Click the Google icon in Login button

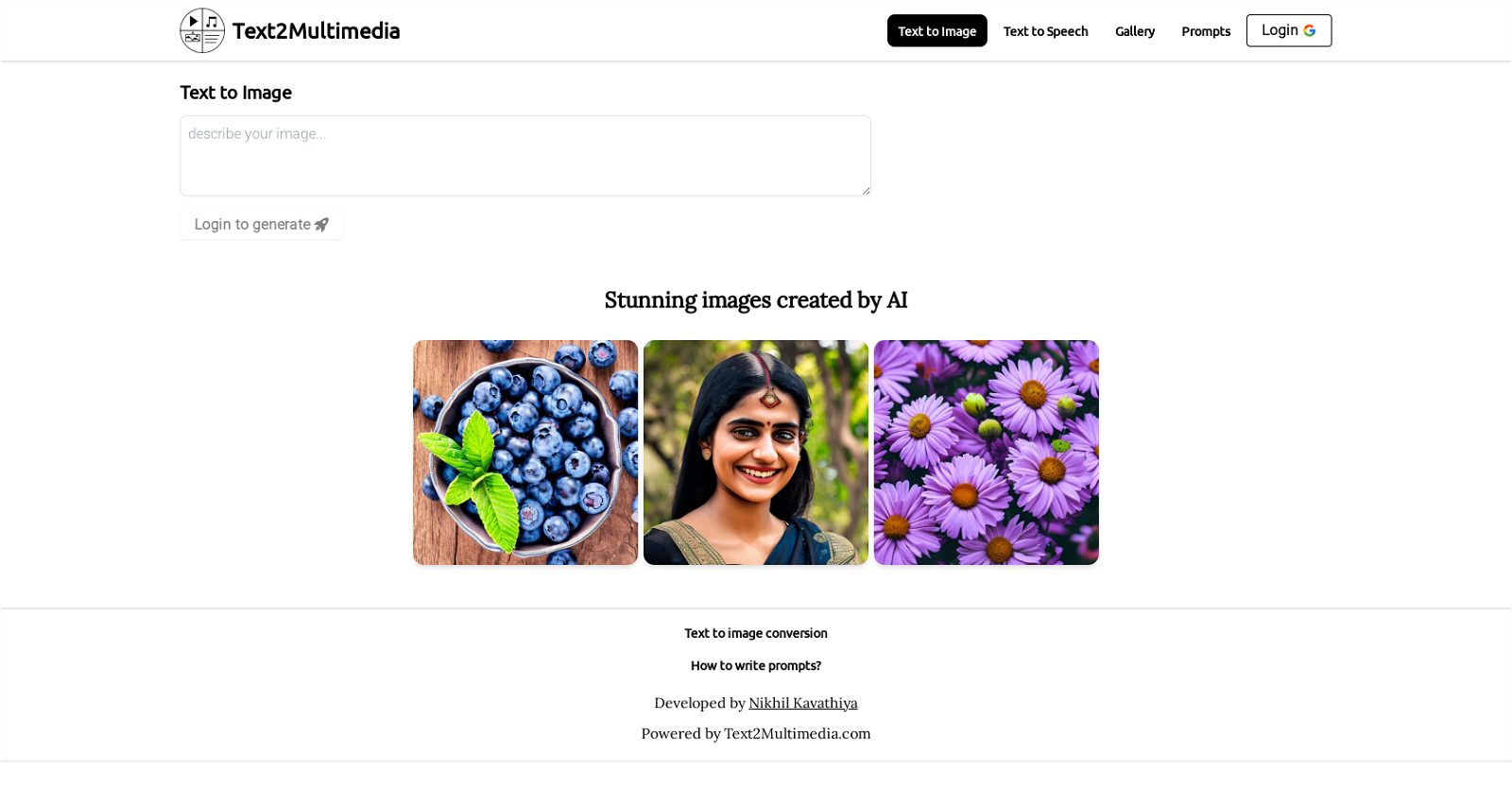(1310, 30)
